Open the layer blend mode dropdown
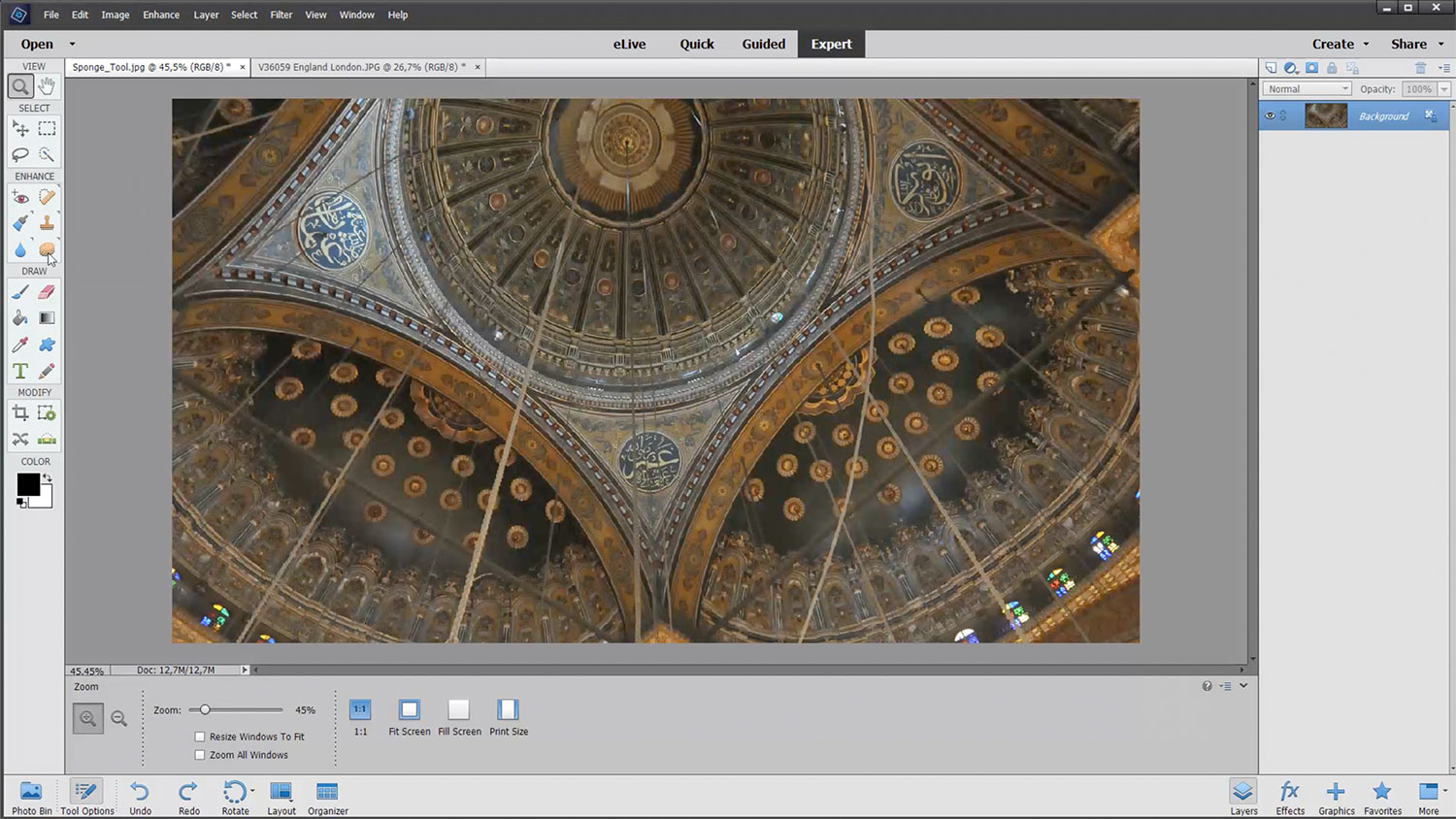Image resolution: width=1456 pixels, height=819 pixels. tap(1307, 89)
